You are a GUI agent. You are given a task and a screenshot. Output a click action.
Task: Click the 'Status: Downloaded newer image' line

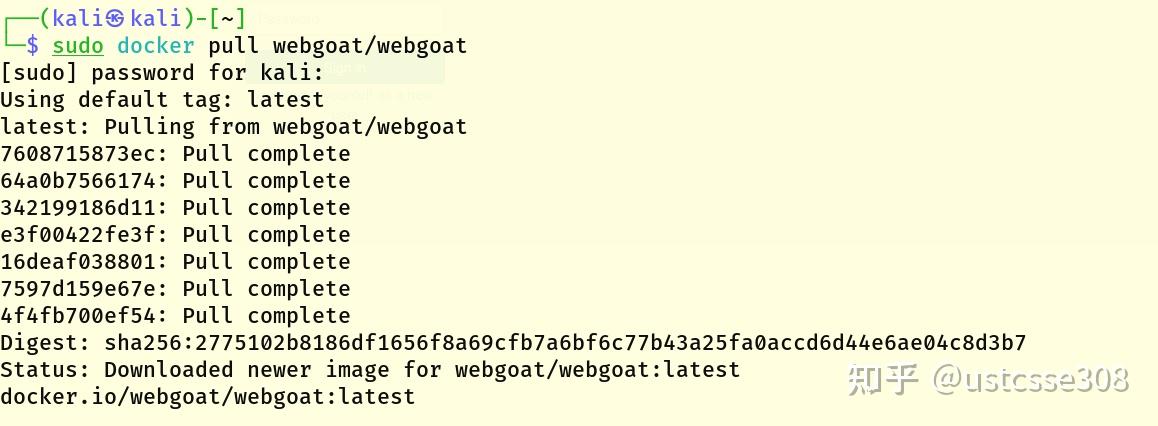point(370,370)
